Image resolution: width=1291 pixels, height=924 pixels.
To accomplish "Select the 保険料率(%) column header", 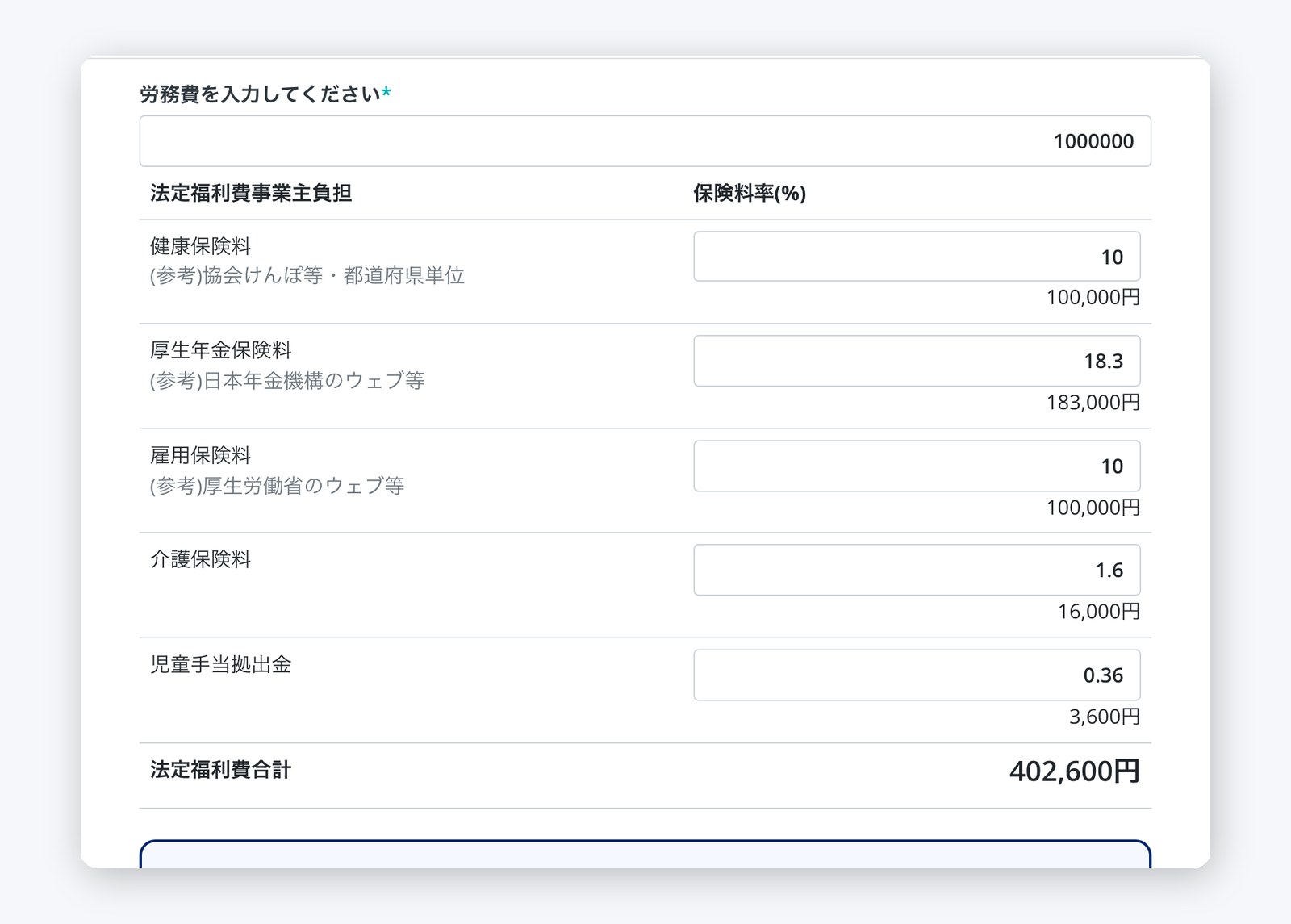I will pos(750,193).
